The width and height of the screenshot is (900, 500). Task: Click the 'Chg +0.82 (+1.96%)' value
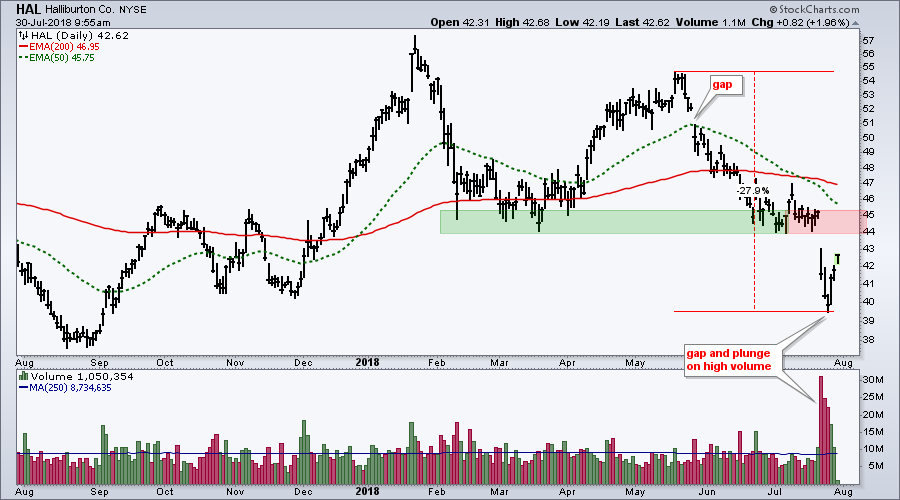click(x=800, y=22)
